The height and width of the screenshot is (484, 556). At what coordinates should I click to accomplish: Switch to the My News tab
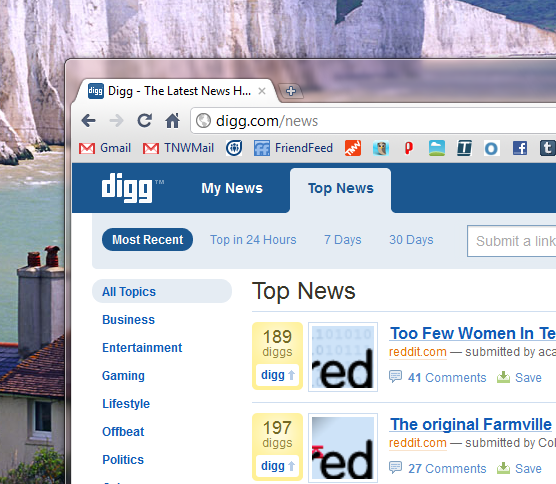click(232, 188)
